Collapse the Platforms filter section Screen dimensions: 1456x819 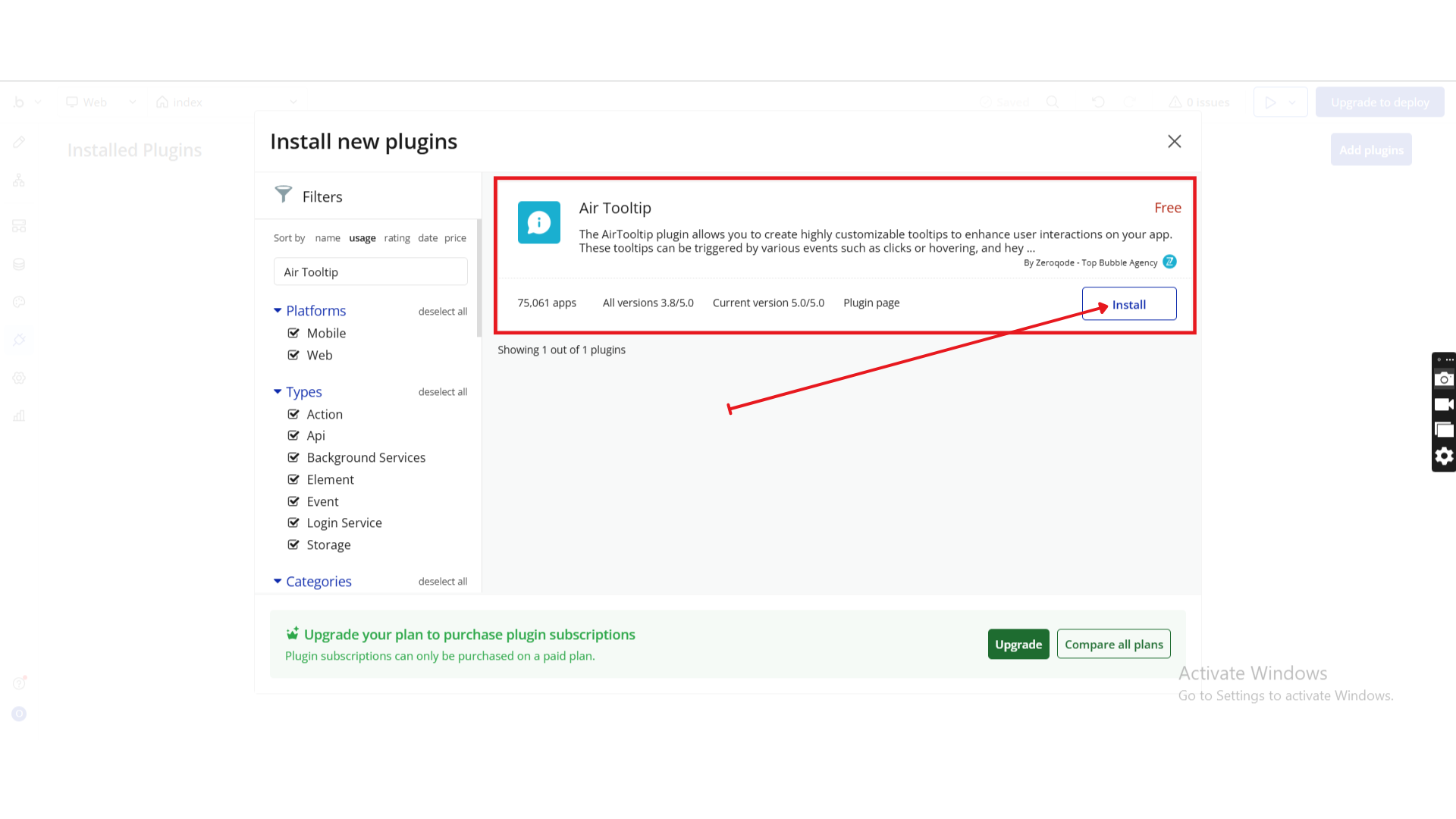tap(278, 311)
